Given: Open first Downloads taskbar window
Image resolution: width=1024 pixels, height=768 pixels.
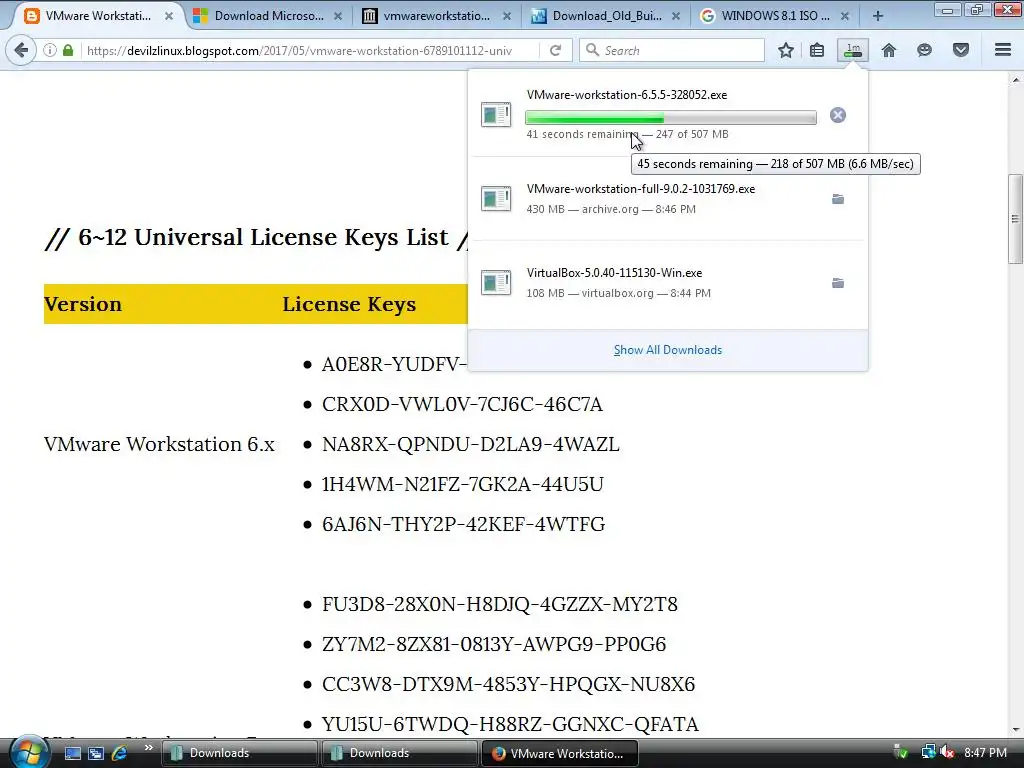Looking at the screenshot, I should click(239, 753).
